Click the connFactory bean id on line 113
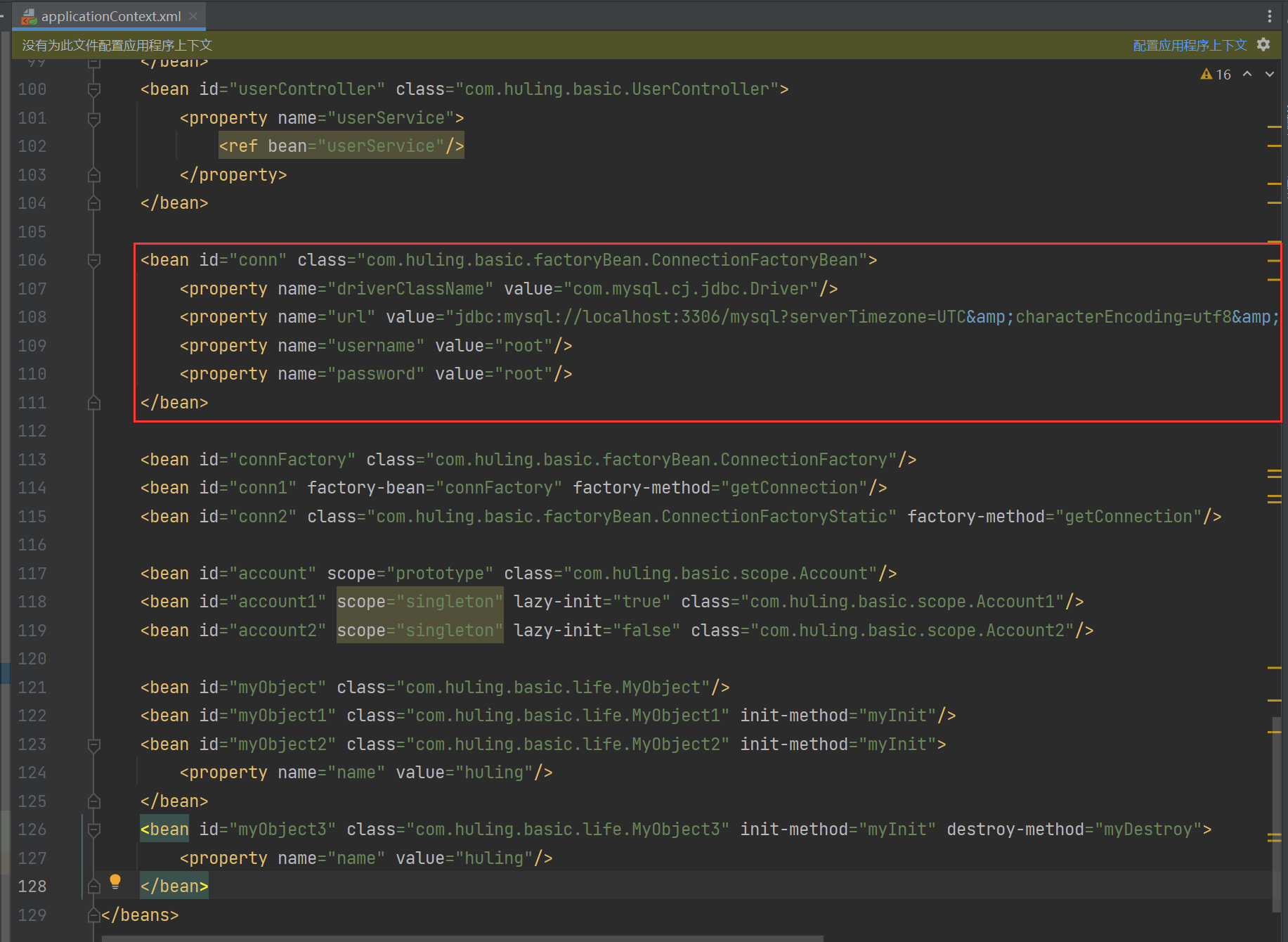1288x942 pixels. 292,460
